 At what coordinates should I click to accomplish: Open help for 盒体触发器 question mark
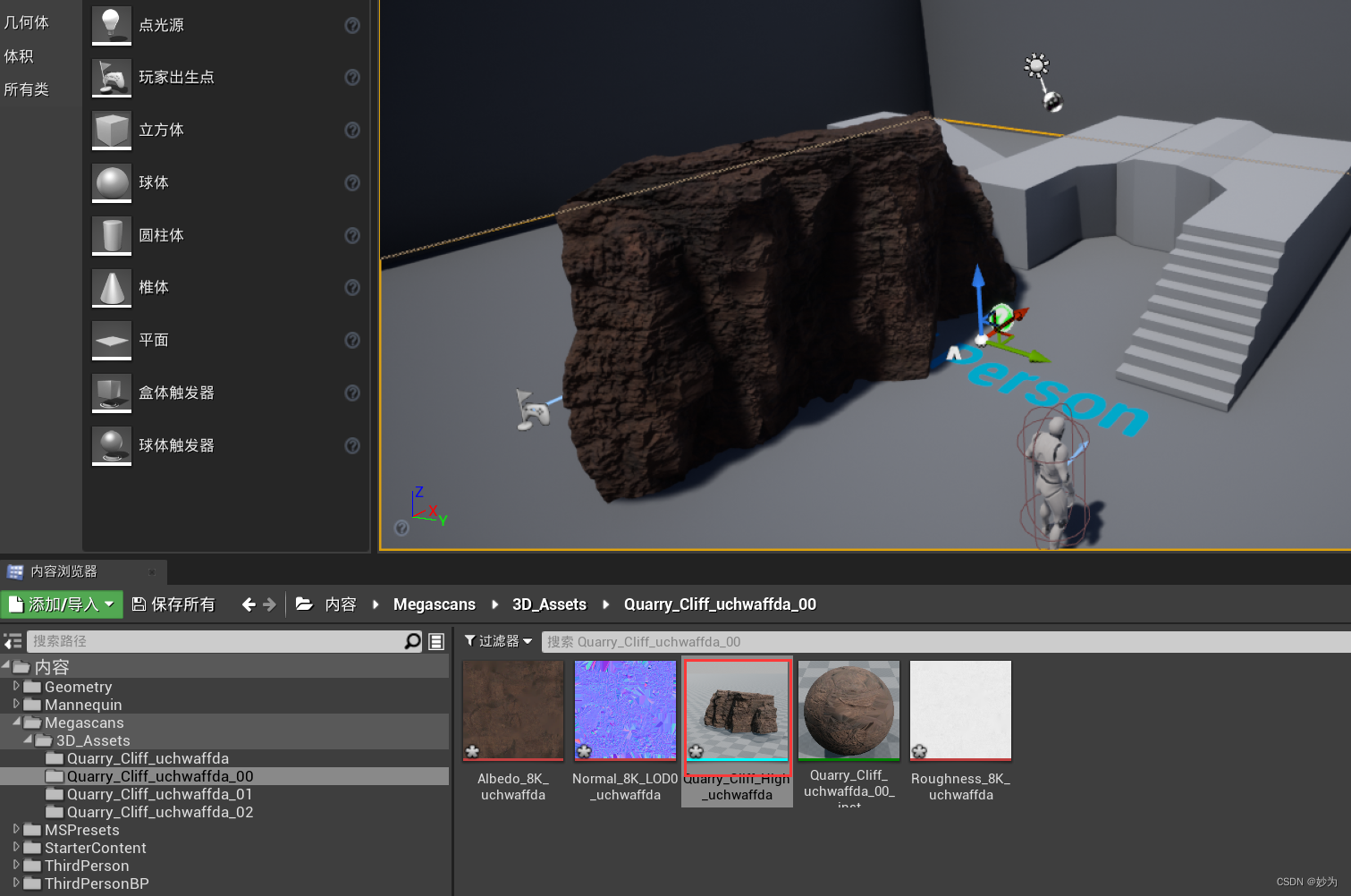click(x=352, y=393)
